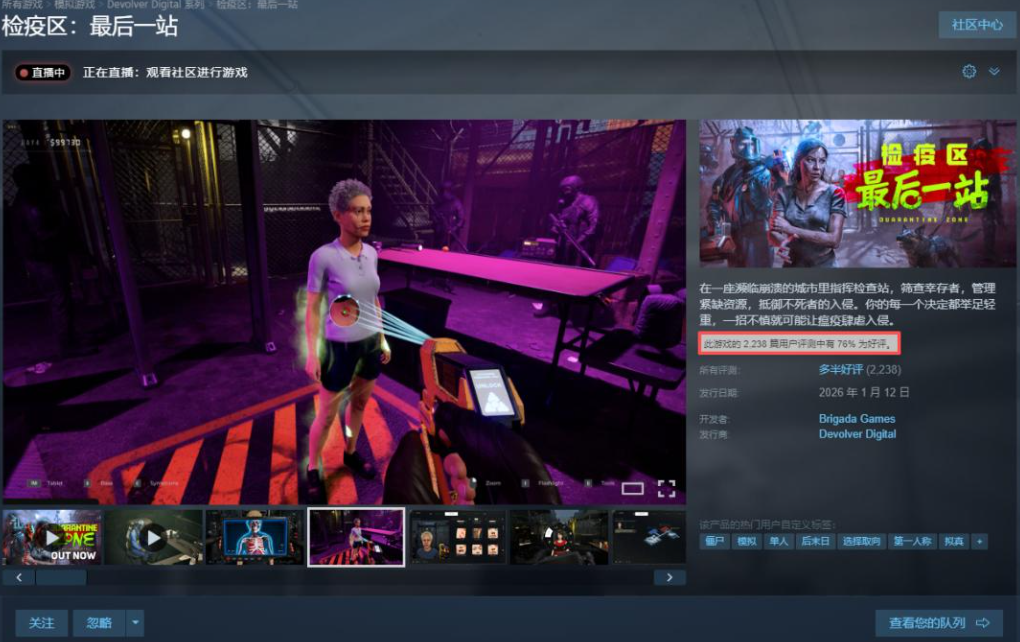
Task: Expand the live broadcast panel chevron
Action: click(994, 72)
